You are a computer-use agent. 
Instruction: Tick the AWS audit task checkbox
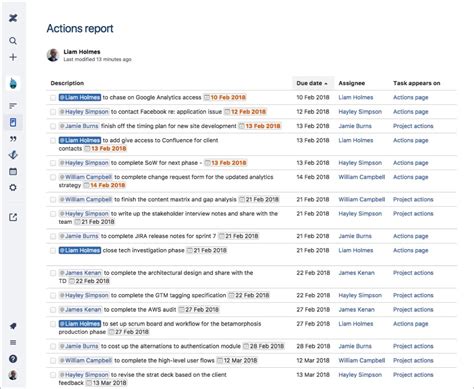(53, 310)
